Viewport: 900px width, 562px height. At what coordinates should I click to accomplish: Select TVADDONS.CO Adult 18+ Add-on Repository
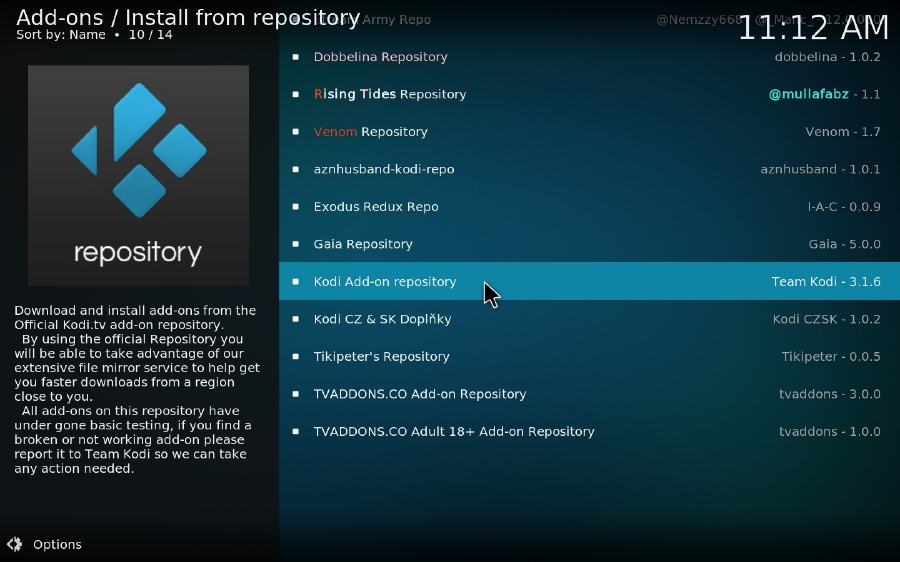pyautogui.click(x=589, y=431)
